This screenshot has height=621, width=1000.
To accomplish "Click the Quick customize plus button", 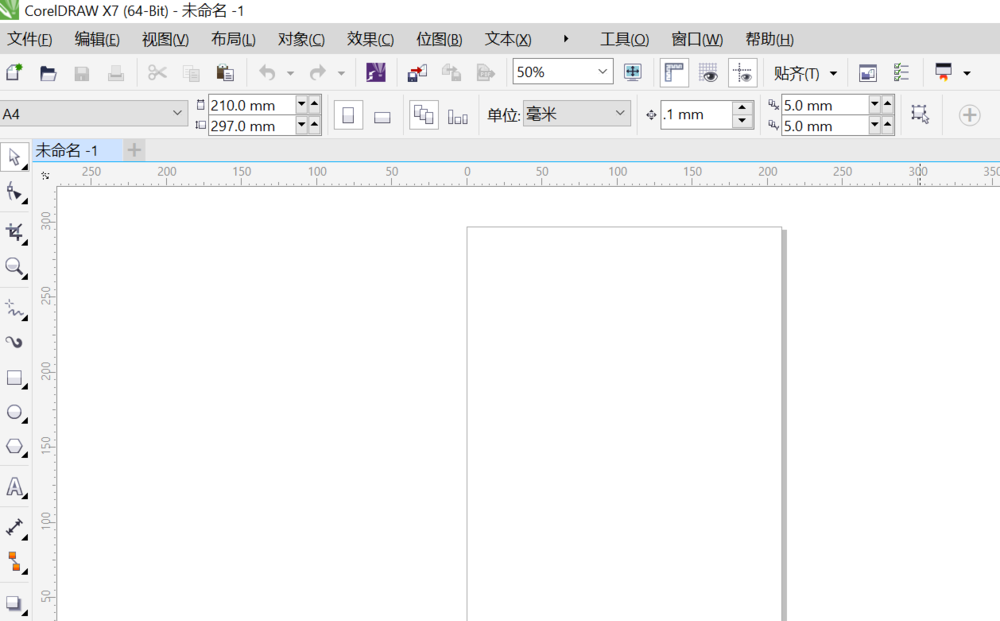I will (x=969, y=115).
